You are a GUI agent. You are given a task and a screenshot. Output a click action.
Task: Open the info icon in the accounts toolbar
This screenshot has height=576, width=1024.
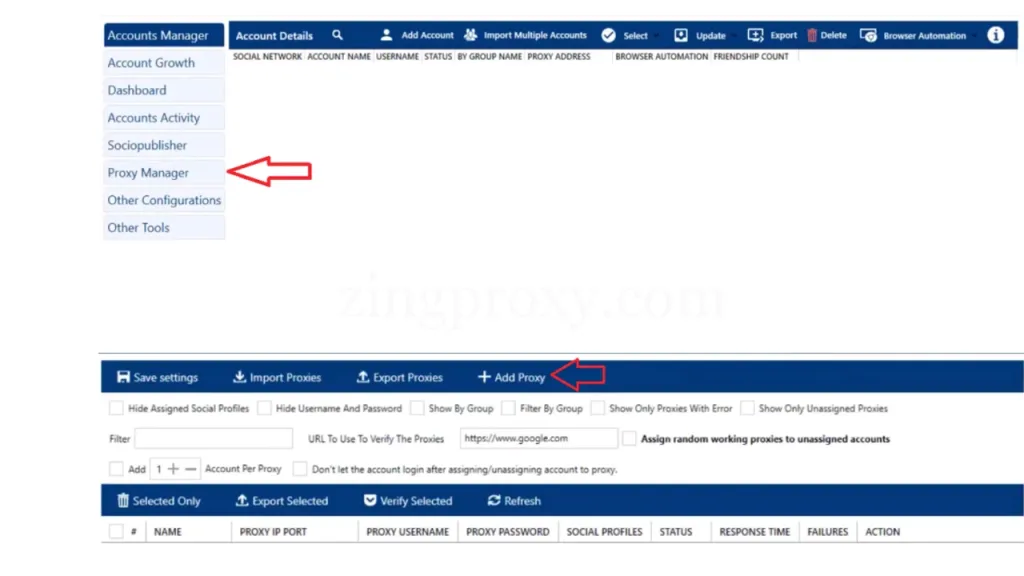[x=995, y=35]
